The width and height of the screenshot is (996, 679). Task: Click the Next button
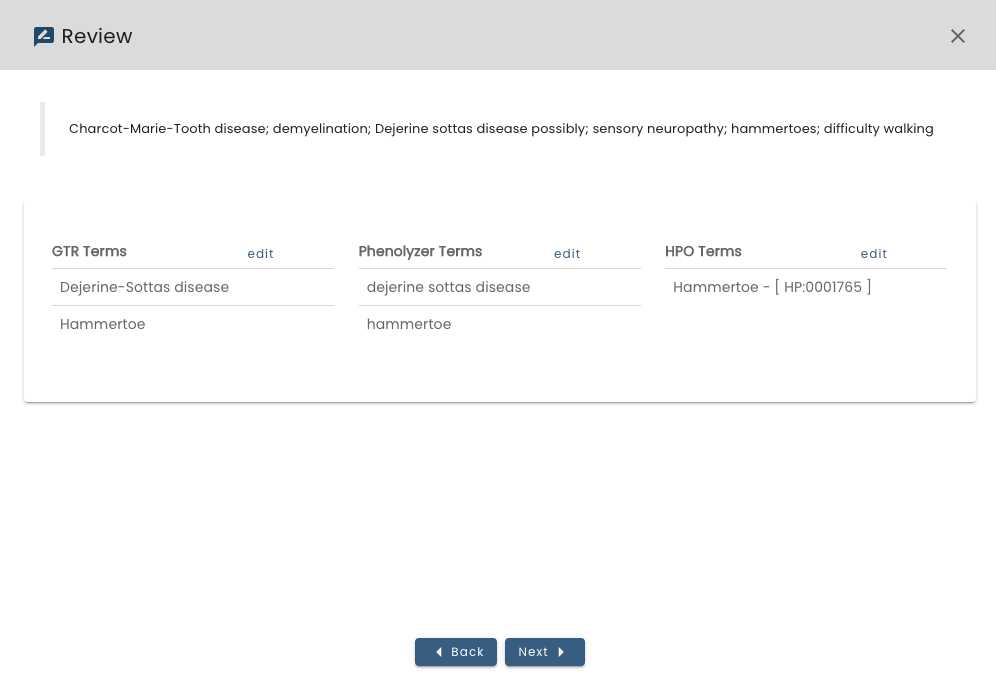[x=545, y=651]
